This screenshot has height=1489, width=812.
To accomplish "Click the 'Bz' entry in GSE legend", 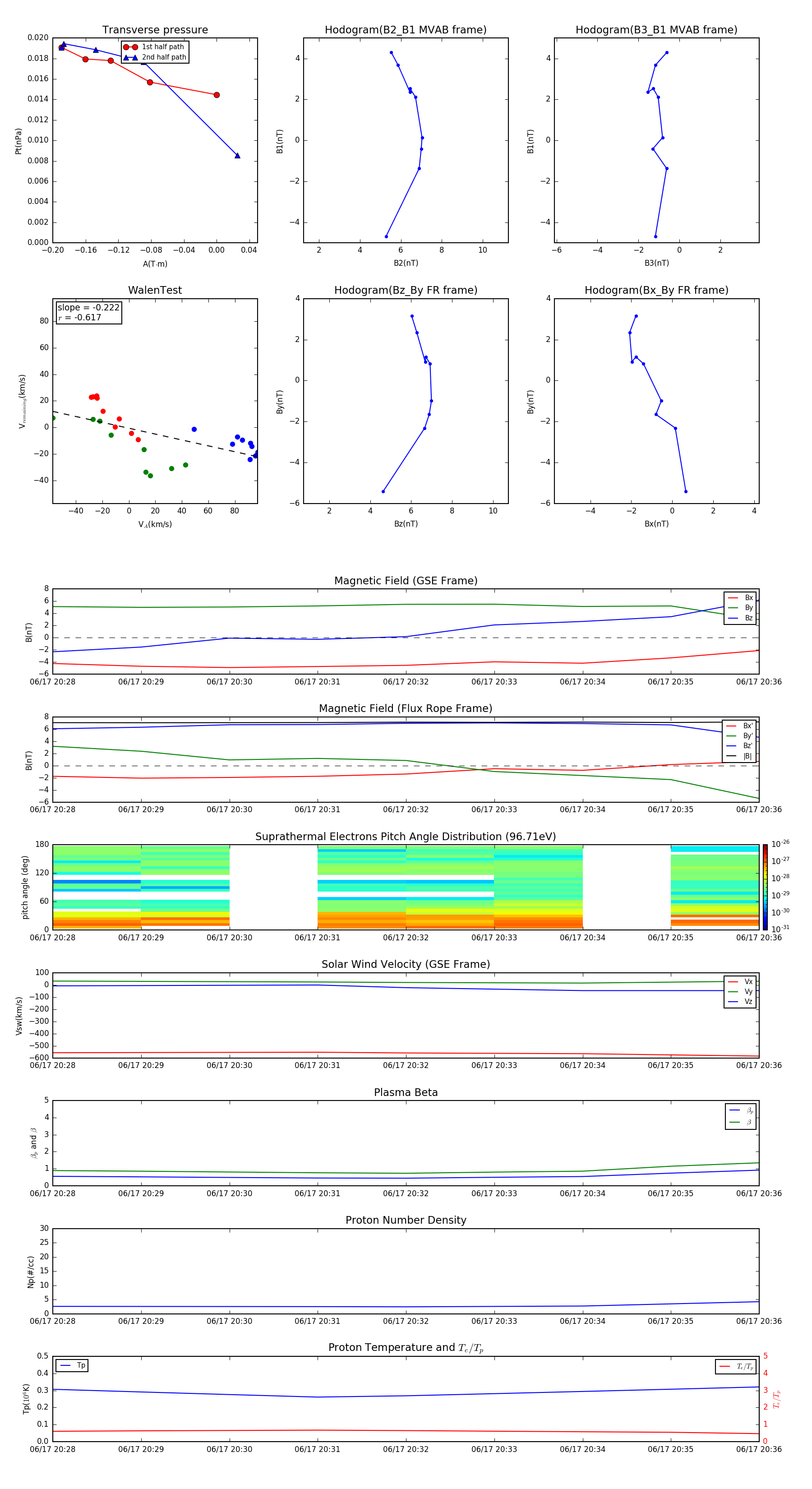I will pyautogui.click(x=740, y=618).
